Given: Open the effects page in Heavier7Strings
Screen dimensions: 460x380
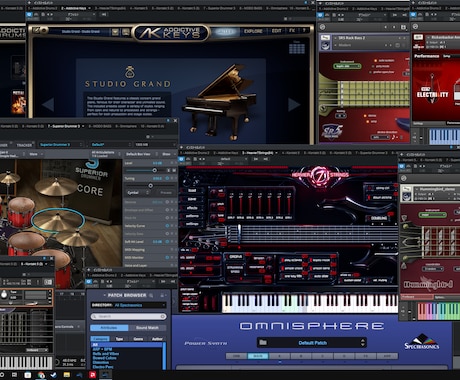Looking at the screenshot, I should click(x=192, y=208).
